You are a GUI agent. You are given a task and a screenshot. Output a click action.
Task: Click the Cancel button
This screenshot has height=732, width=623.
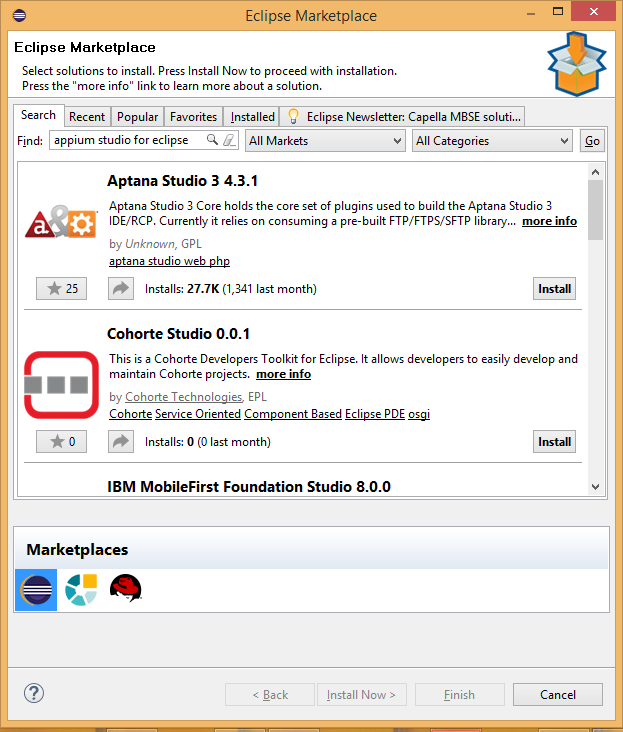(558, 695)
